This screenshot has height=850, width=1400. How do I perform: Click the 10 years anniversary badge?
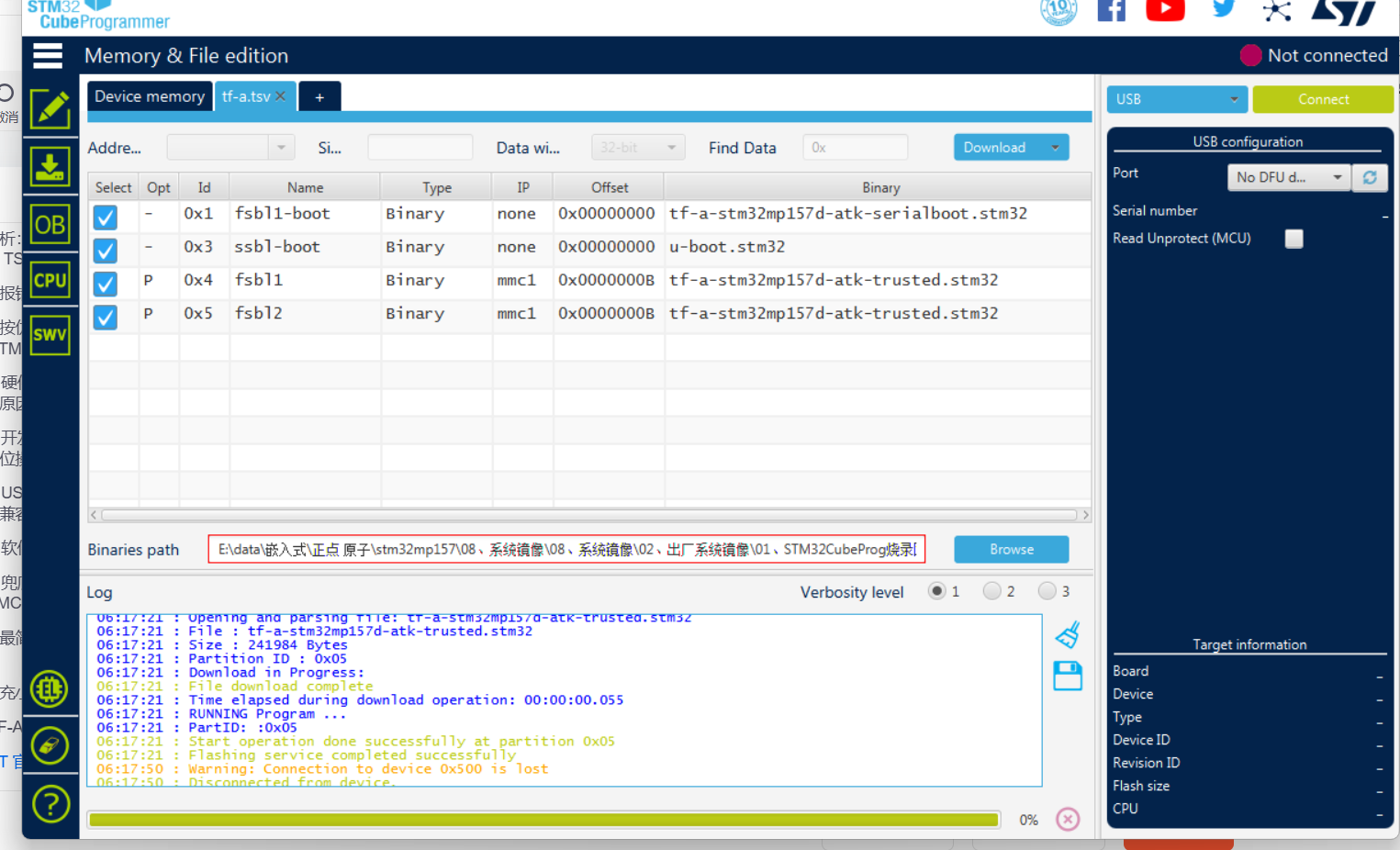[1058, 11]
